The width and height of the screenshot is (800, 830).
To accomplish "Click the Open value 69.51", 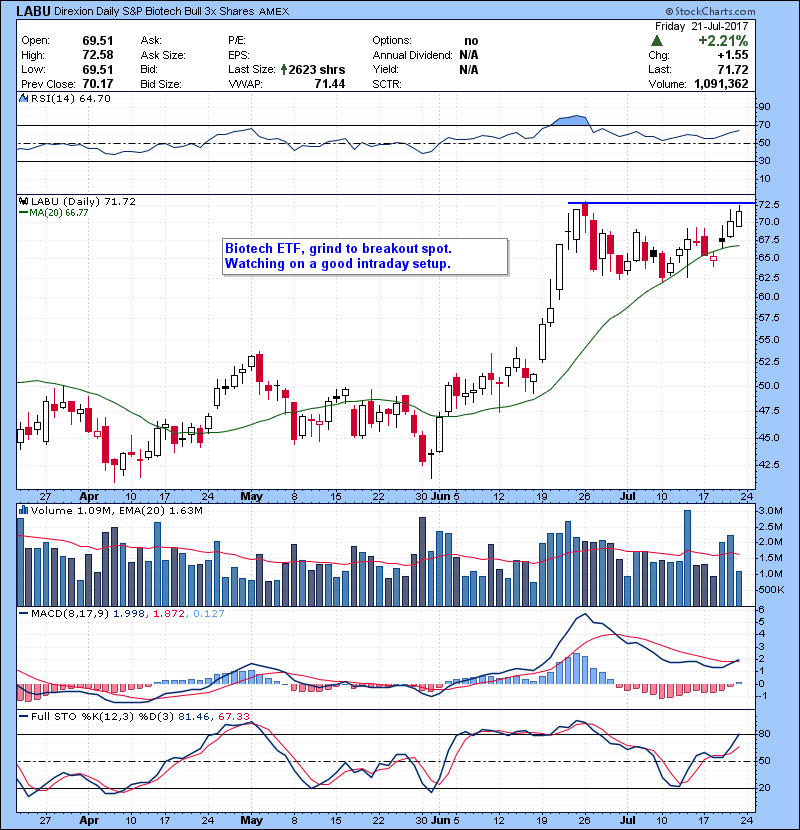I will coord(98,41).
